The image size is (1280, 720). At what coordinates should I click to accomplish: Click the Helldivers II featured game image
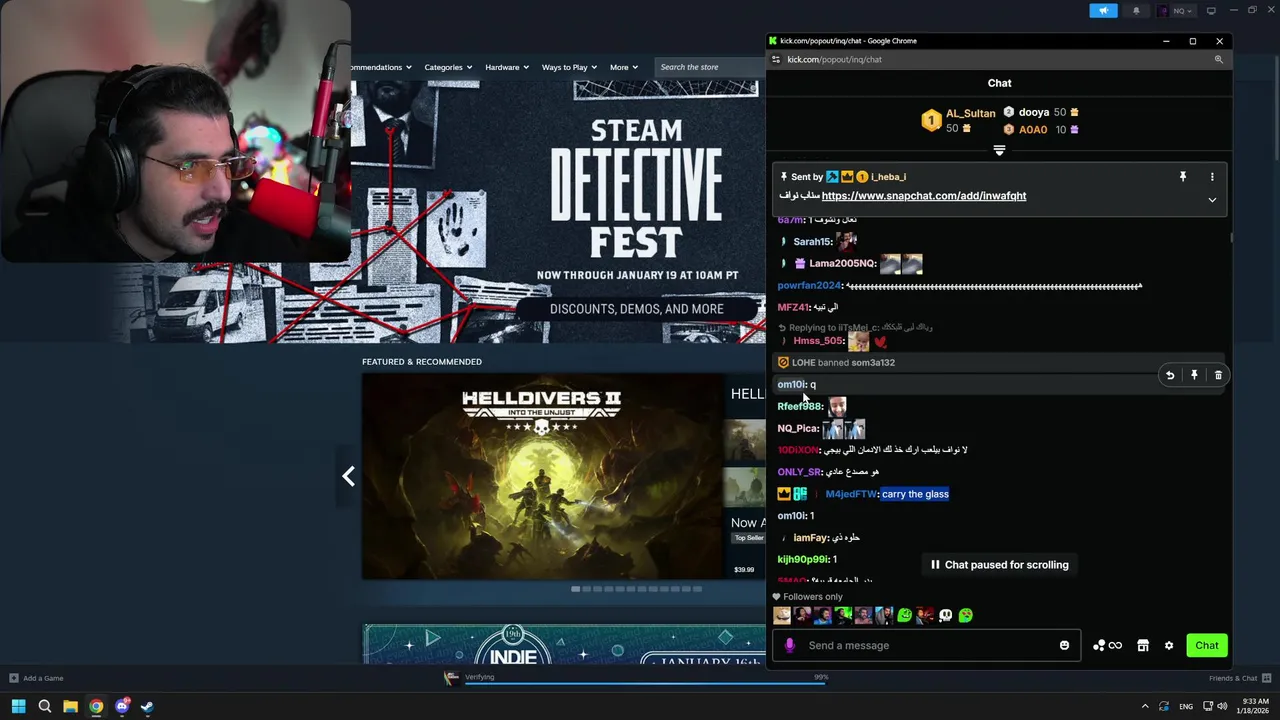[x=542, y=477]
